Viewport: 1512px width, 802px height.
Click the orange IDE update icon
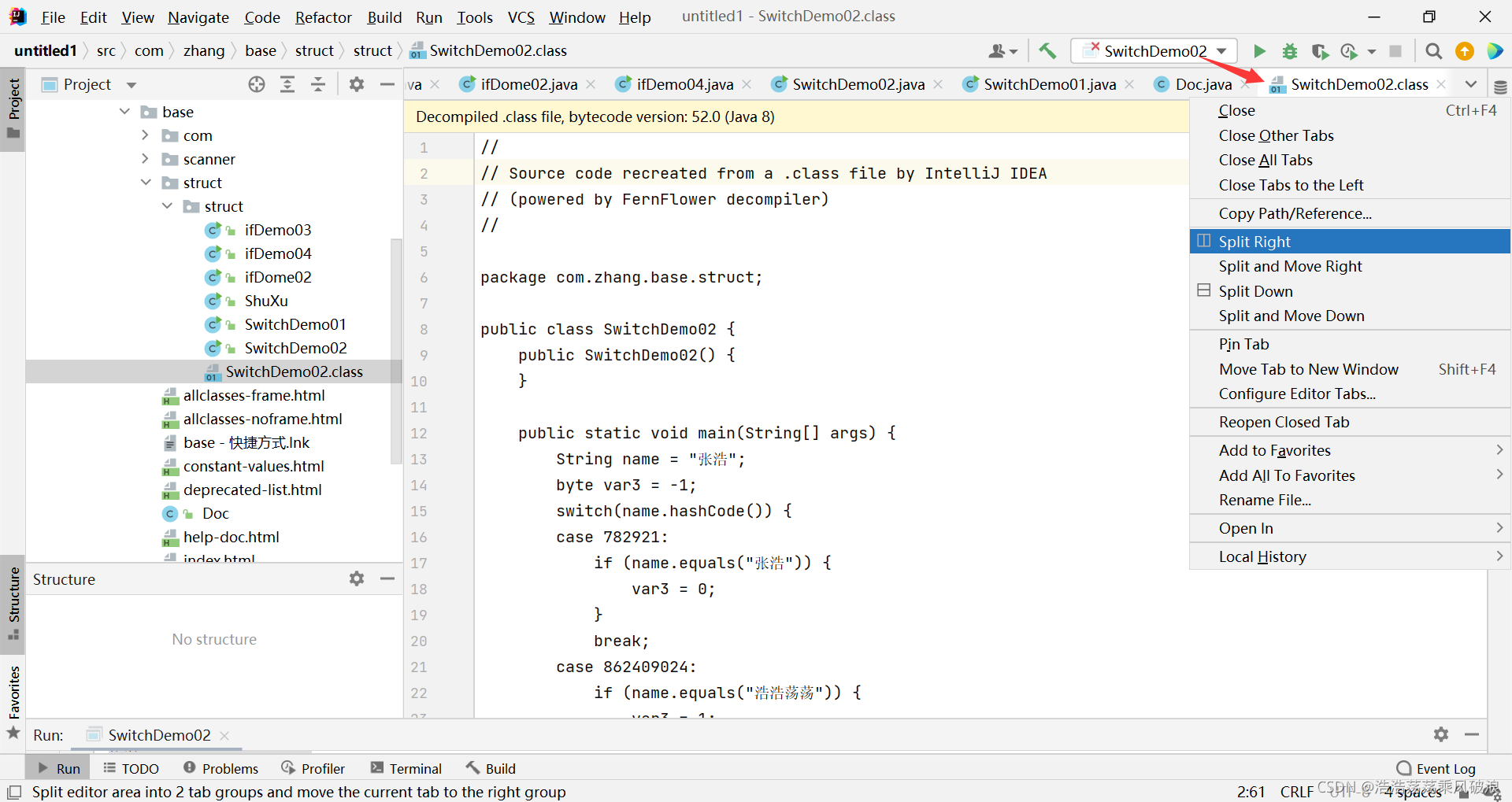pos(1465,51)
